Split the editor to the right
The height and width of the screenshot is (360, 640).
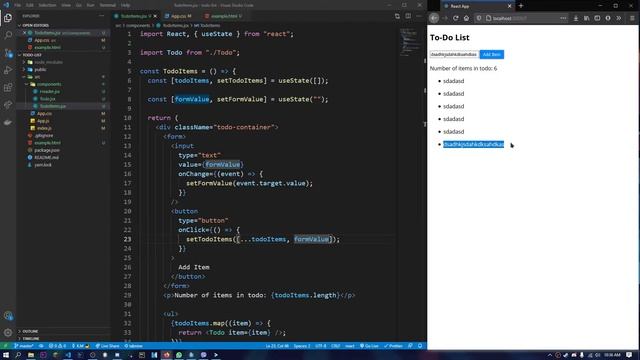coord(408,16)
